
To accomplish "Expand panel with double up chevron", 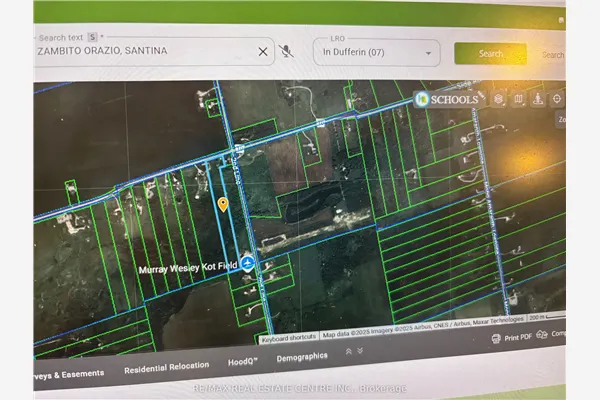I will (x=349, y=351).
